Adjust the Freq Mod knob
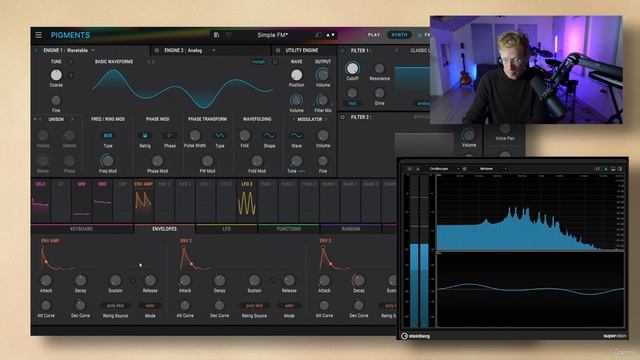Viewport: 640px width, 360px height. (108, 161)
